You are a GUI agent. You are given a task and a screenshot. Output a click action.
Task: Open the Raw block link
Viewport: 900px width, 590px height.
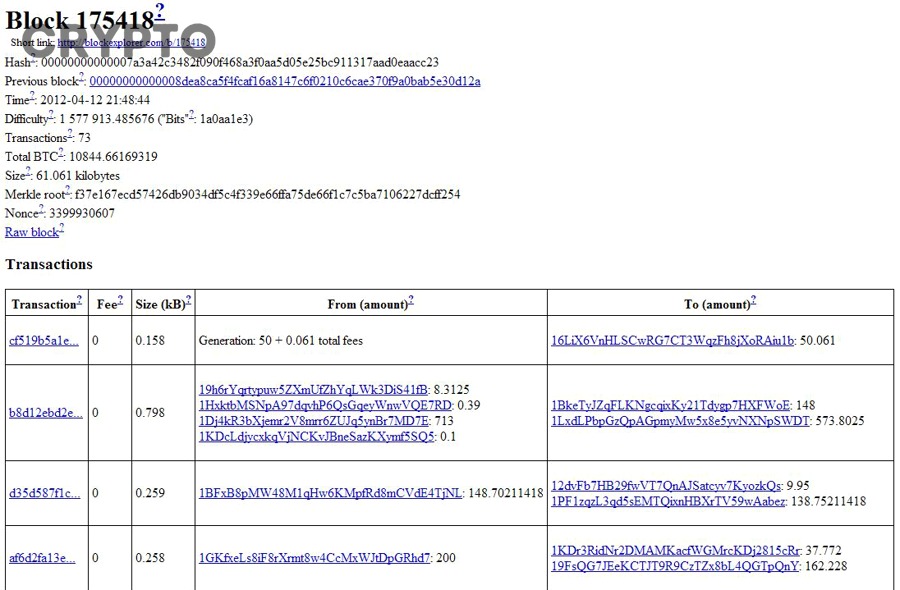(32, 232)
